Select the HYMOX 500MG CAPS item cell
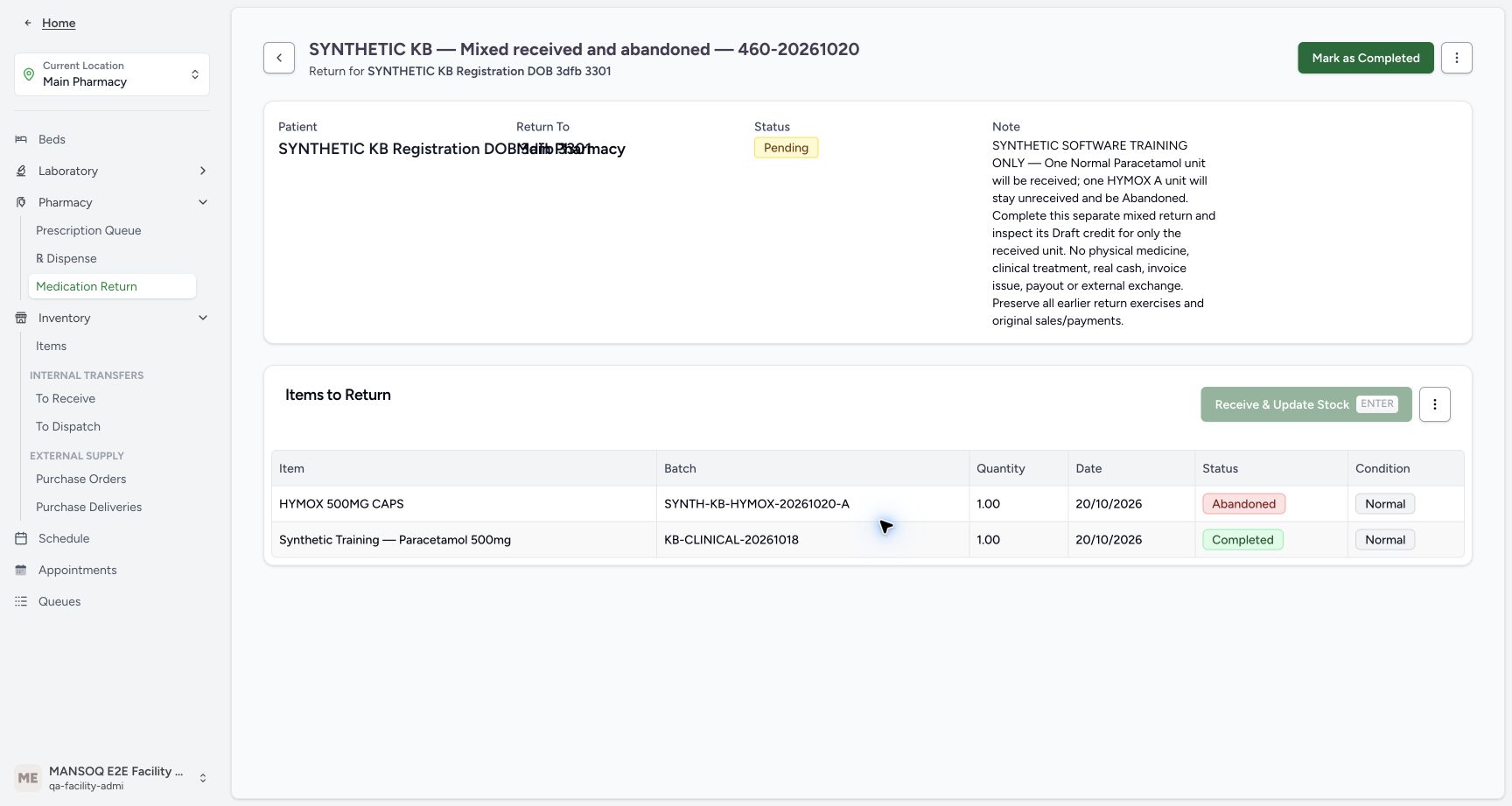This screenshot has width=1512, height=806. click(464, 504)
